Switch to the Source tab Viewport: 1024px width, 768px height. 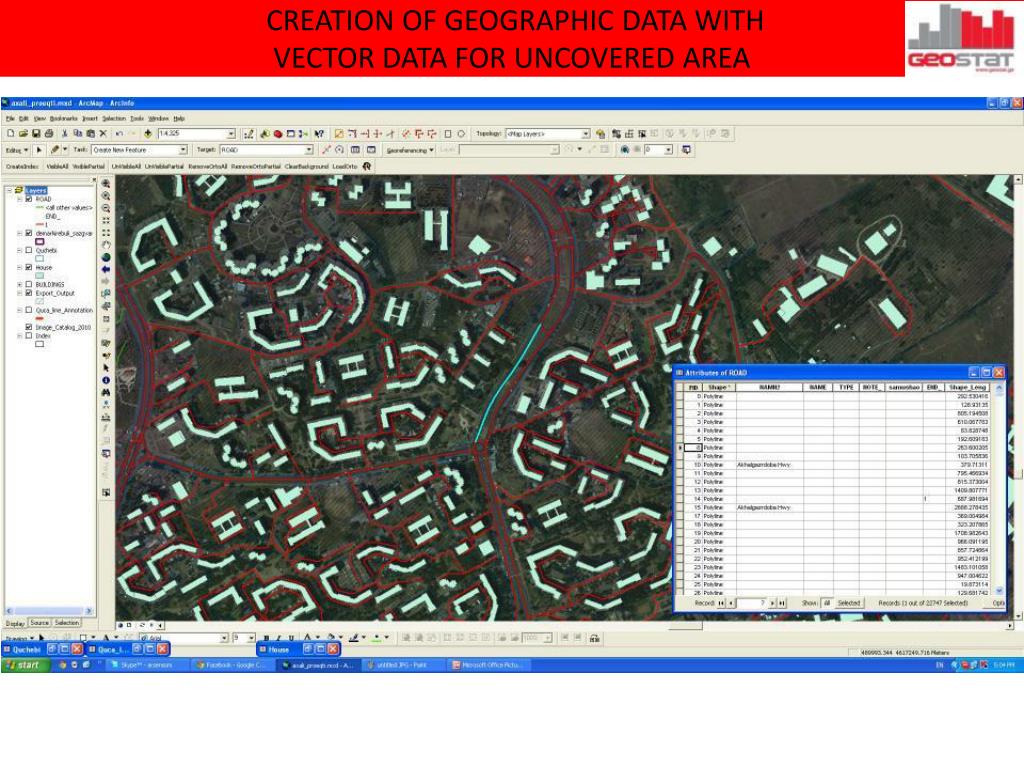[40, 622]
